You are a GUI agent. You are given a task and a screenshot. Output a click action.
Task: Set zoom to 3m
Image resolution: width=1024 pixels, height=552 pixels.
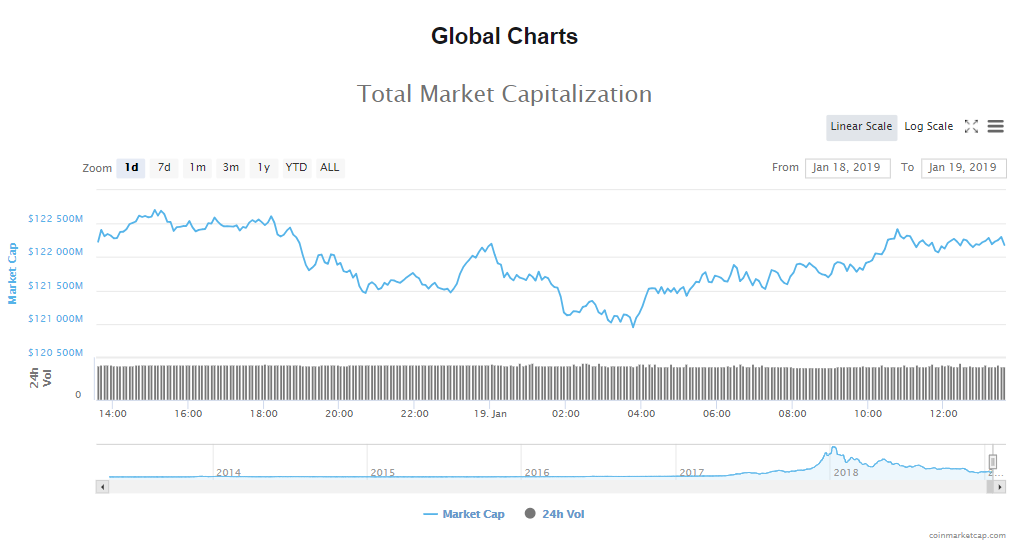[231, 168]
